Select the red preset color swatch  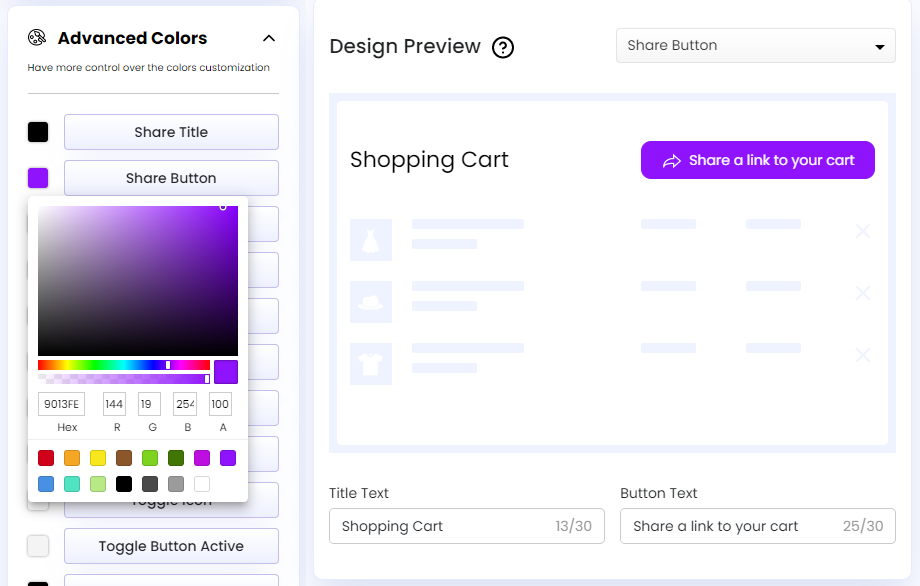[46, 458]
